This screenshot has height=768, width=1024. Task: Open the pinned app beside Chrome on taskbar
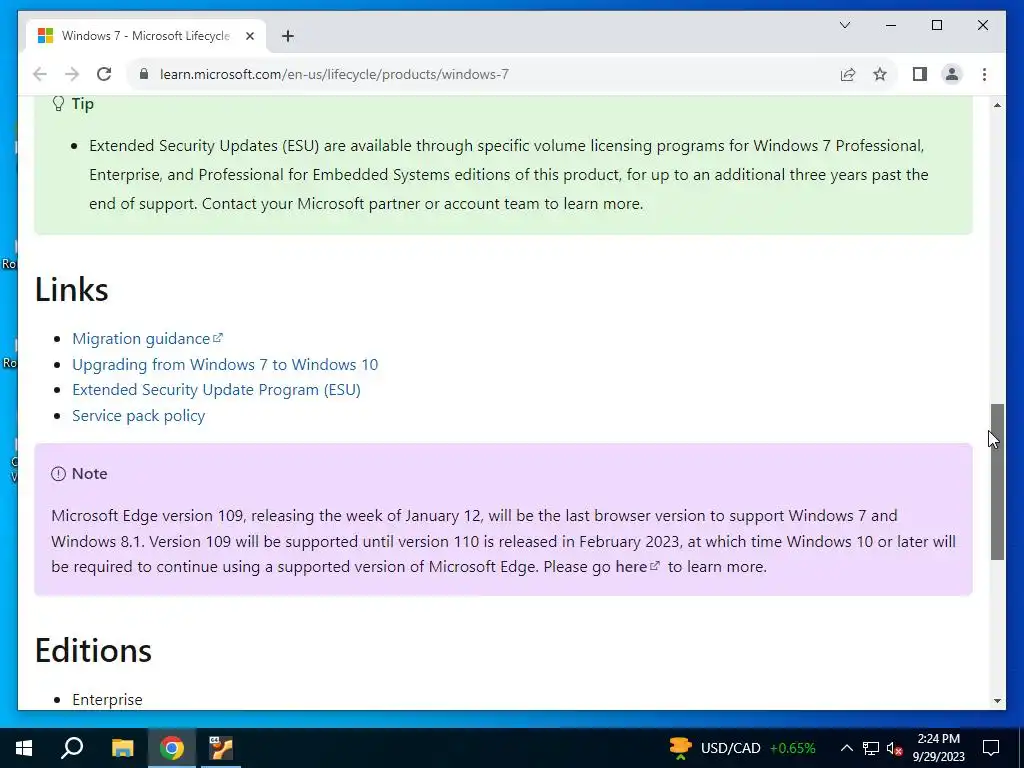221,748
